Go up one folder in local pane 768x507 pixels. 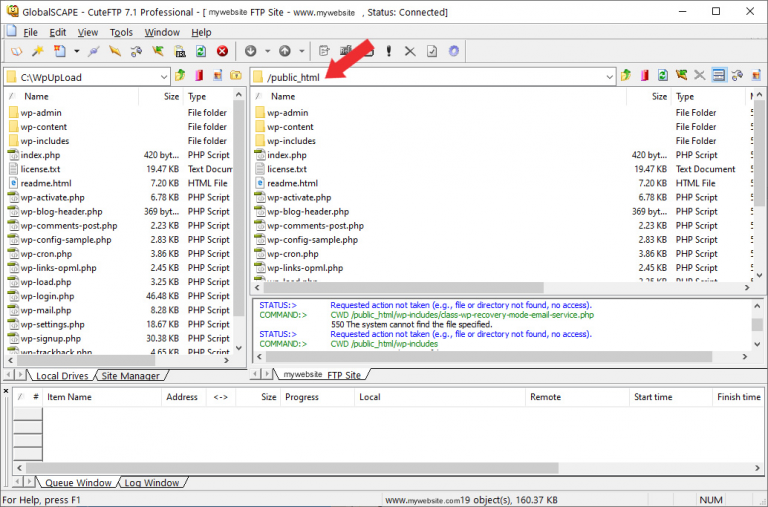click(x=180, y=76)
